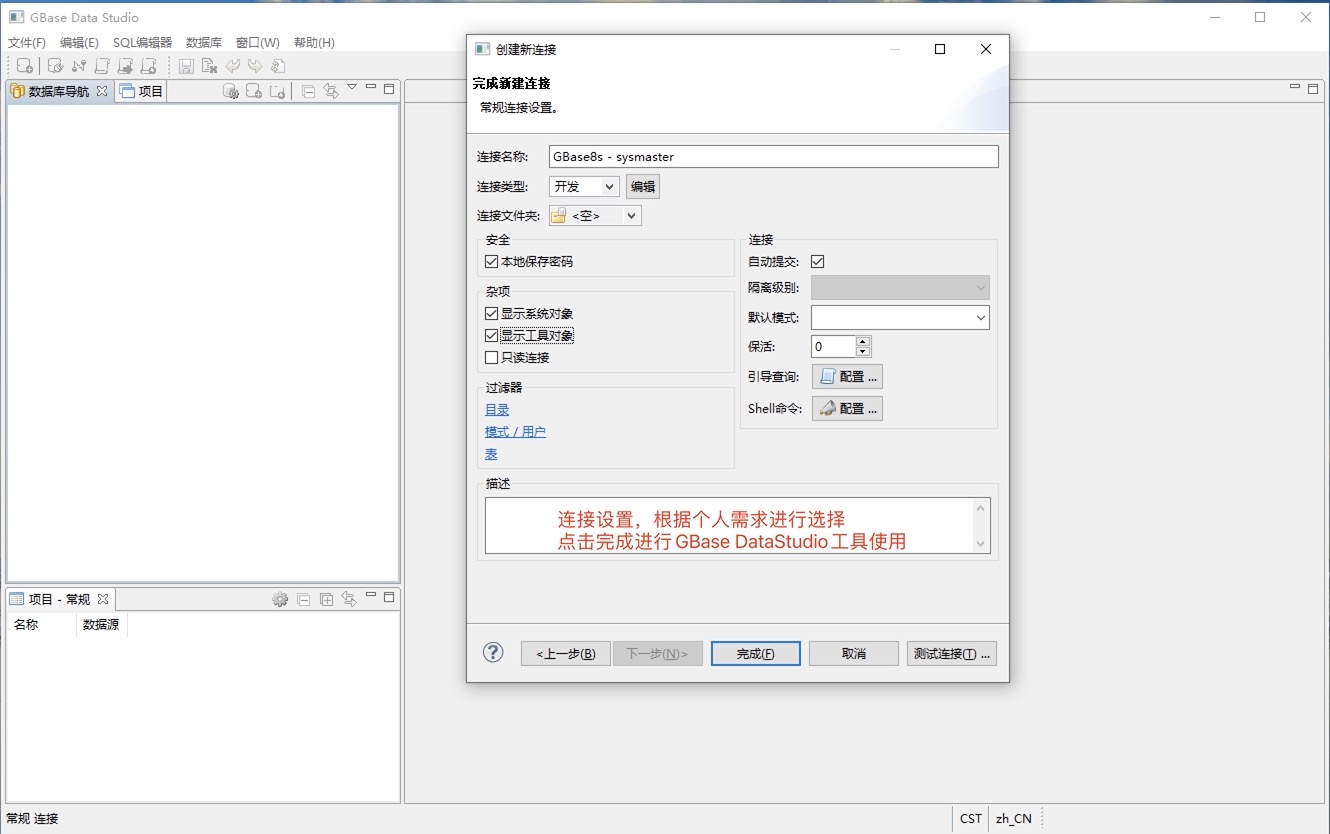Viewport: 1330px width, 834px height.
Task: Click 配置 button for Shell命令
Action: 847,408
